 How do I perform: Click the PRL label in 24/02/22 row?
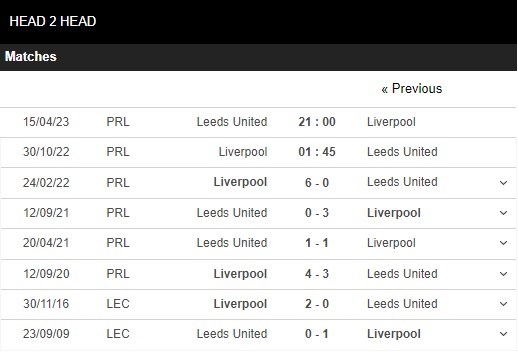point(118,183)
